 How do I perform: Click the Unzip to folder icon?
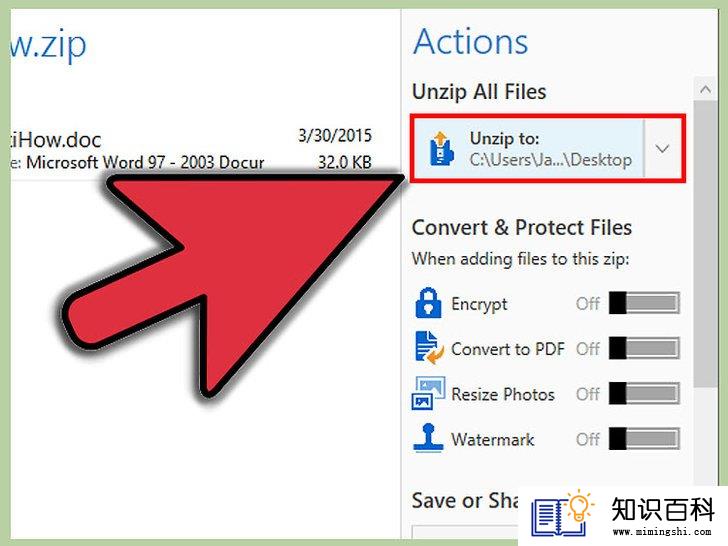pyautogui.click(x=441, y=149)
